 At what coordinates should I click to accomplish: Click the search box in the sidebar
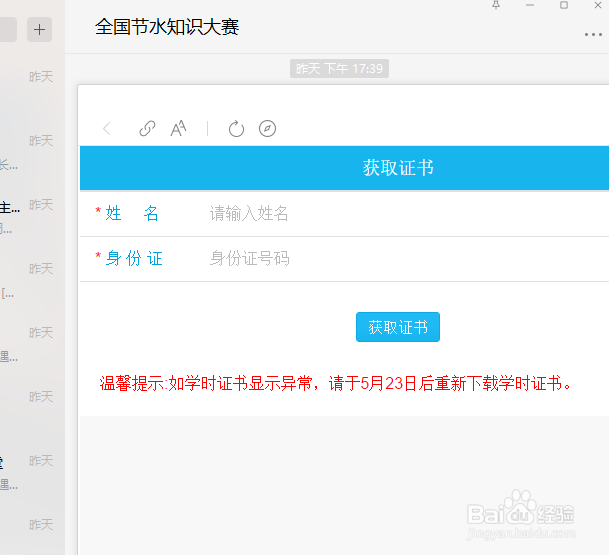pyautogui.click(x=8, y=30)
